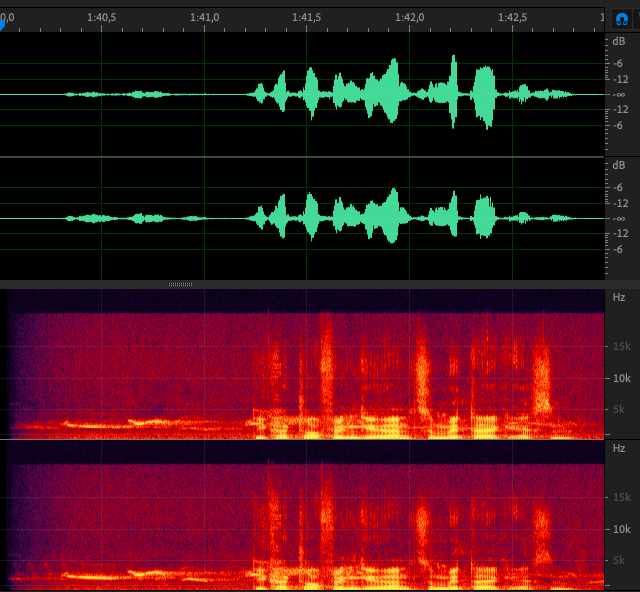Click the dB label of the bottom channel scale
The image size is (640, 592).
coord(619,165)
